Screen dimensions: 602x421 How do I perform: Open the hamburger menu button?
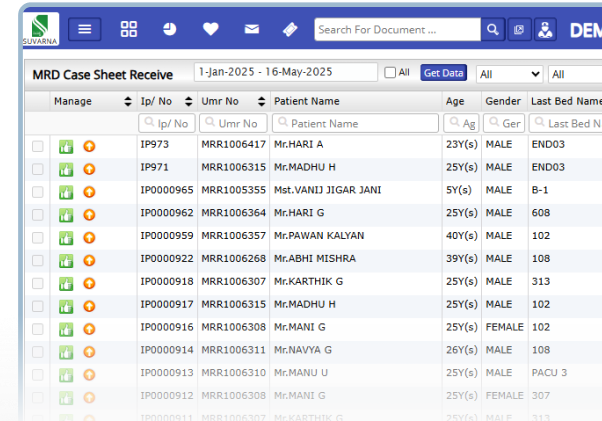point(84,29)
